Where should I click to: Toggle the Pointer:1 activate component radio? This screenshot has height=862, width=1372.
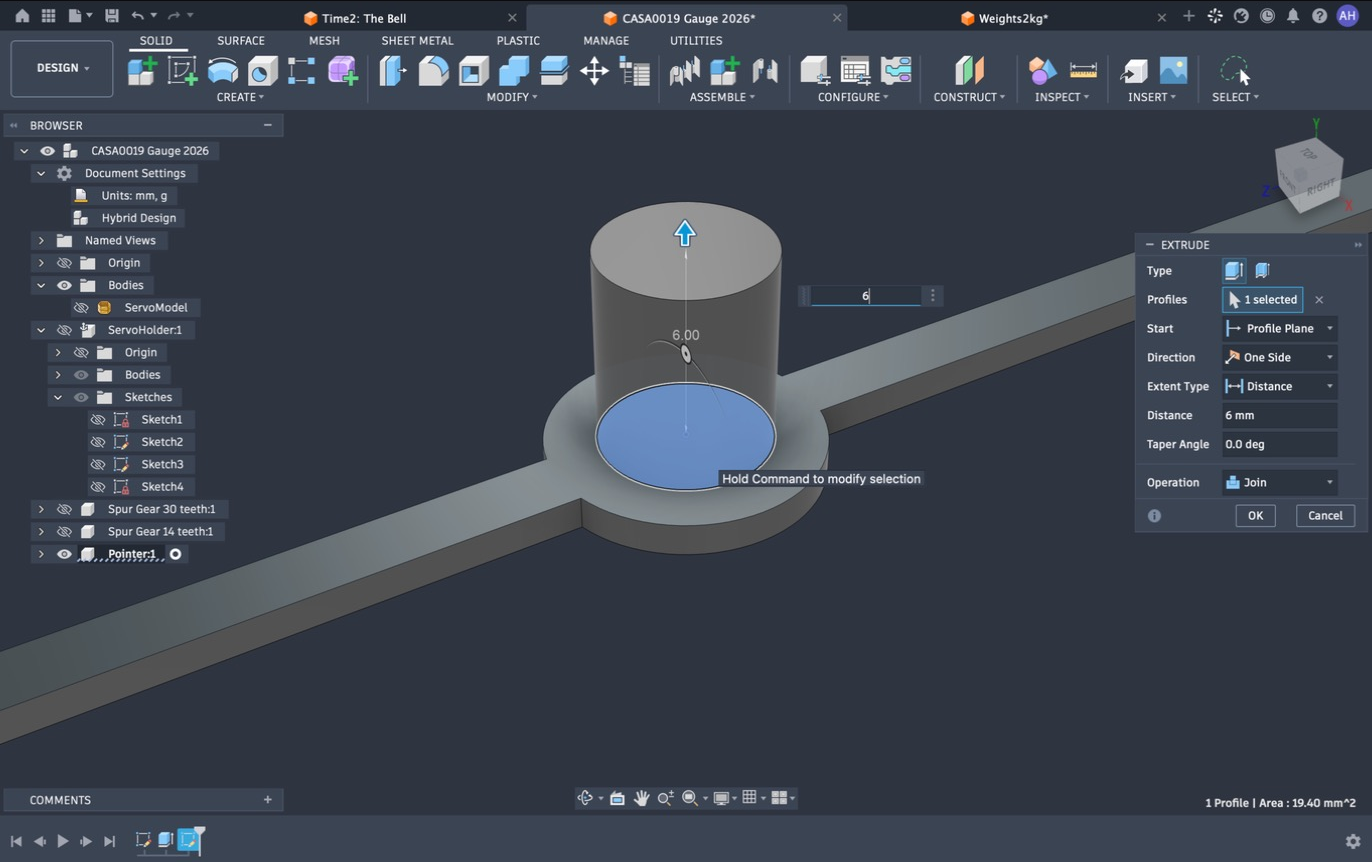[175, 554]
